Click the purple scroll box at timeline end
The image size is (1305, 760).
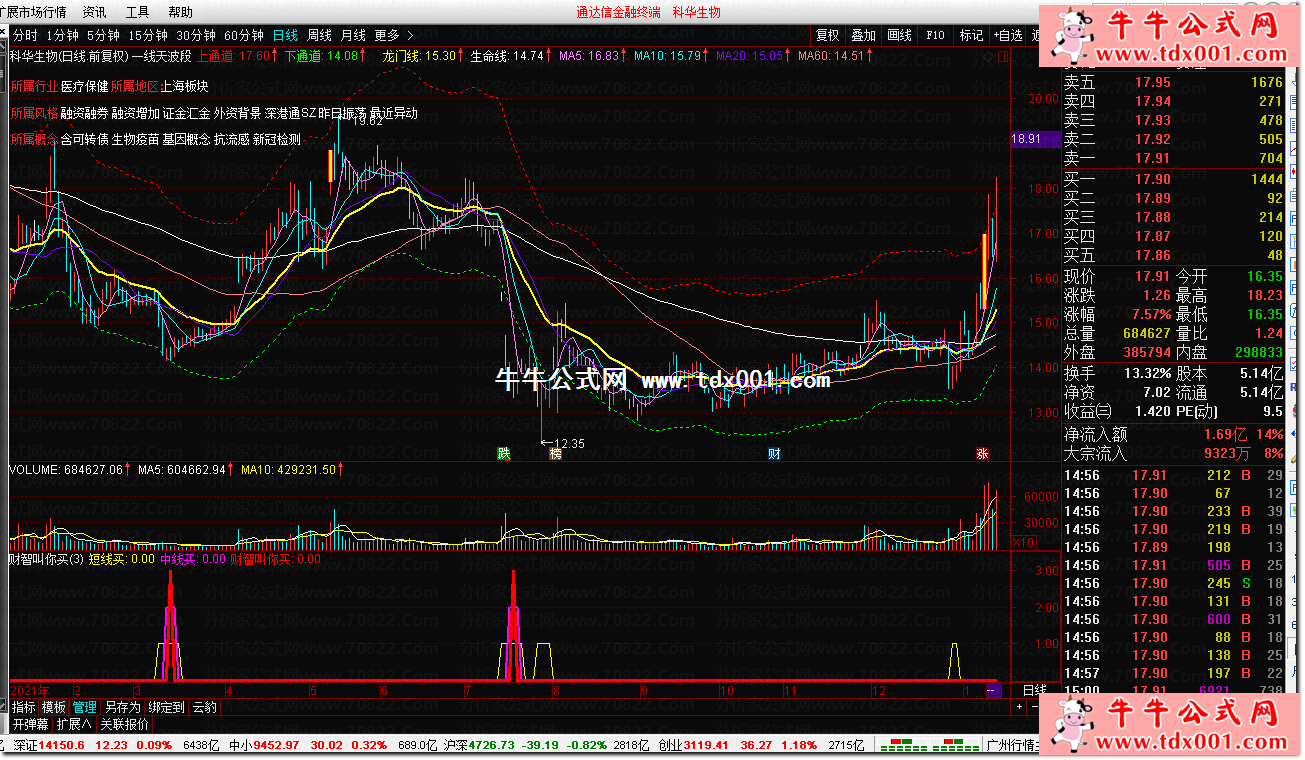click(x=993, y=690)
